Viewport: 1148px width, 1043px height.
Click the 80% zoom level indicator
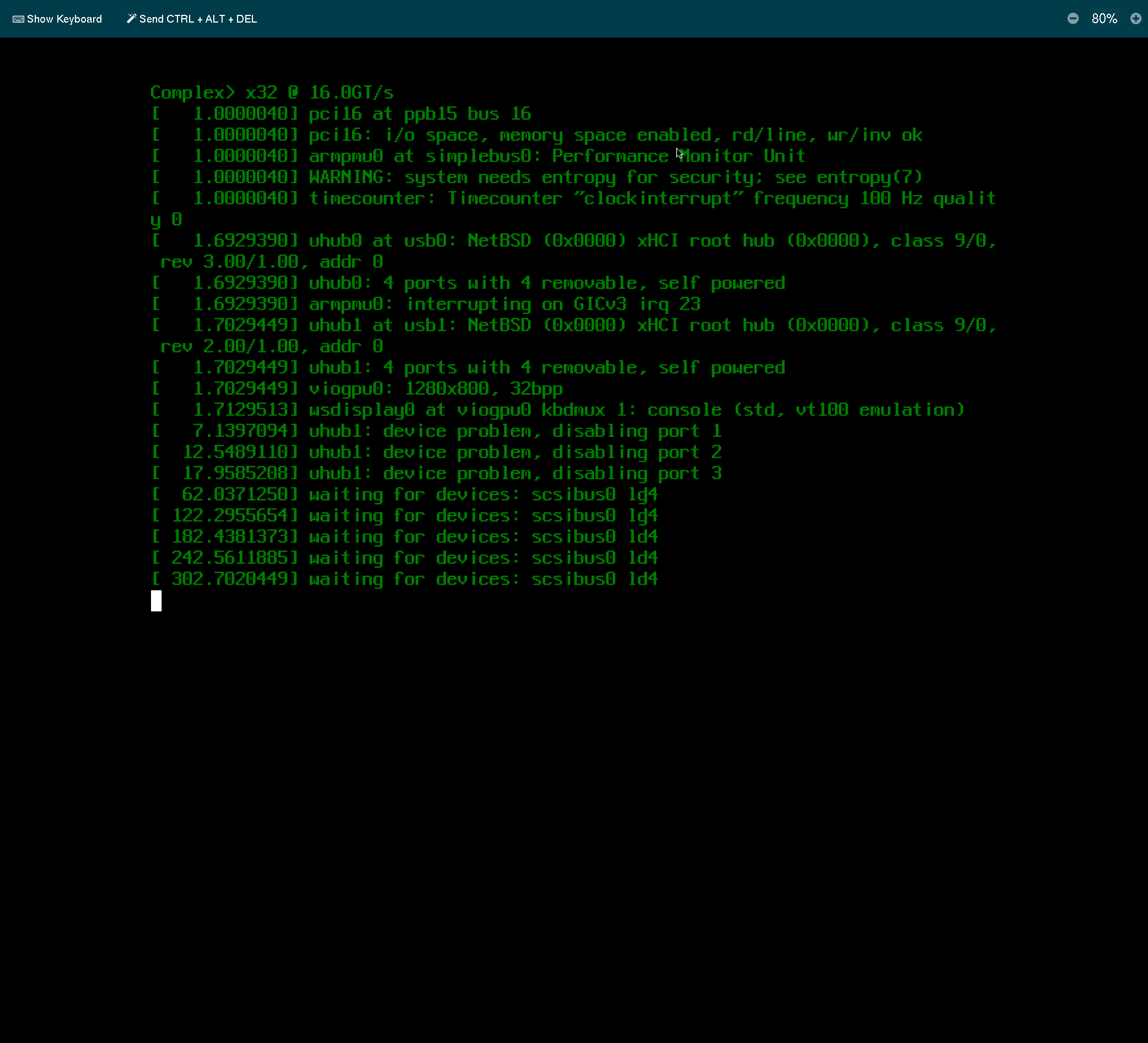click(x=1103, y=19)
